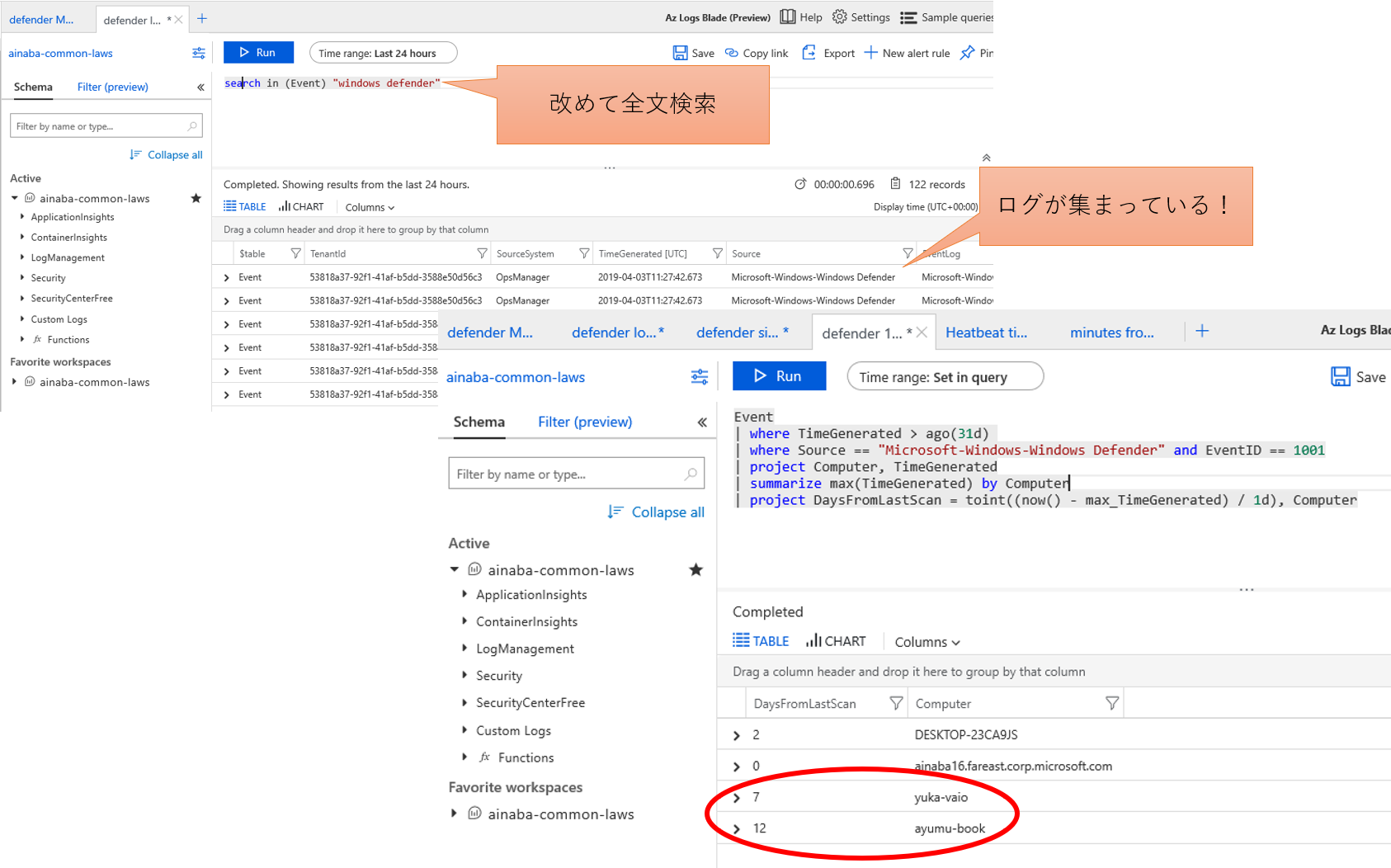Image resolution: width=1391 pixels, height=868 pixels.
Task: Click ainaba16.fareast.corp.microsoft.com cell
Action: pos(1013,766)
